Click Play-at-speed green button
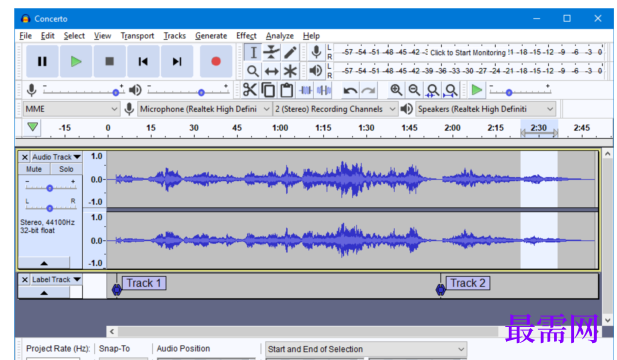The height and width of the screenshot is (360, 617). pyautogui.click(x=477, y=90)
